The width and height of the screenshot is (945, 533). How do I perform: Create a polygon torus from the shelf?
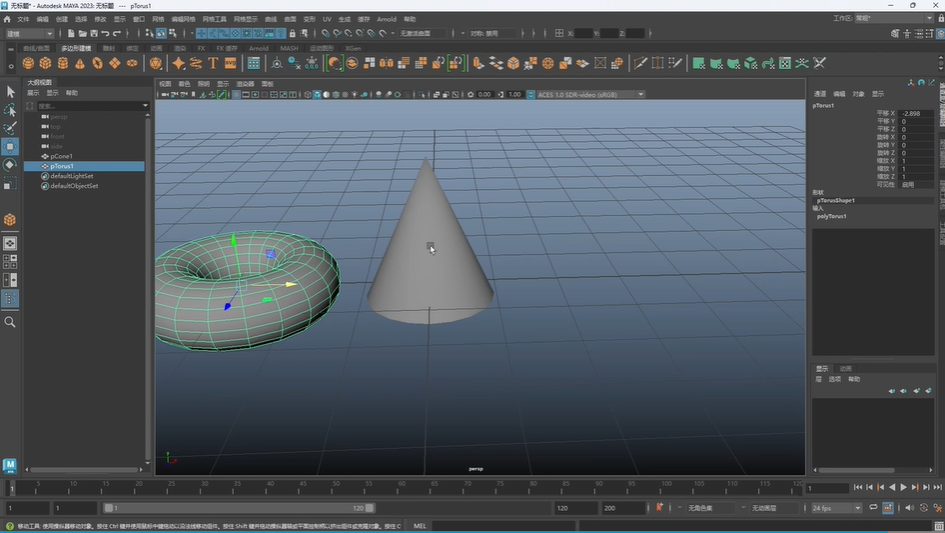97,63
